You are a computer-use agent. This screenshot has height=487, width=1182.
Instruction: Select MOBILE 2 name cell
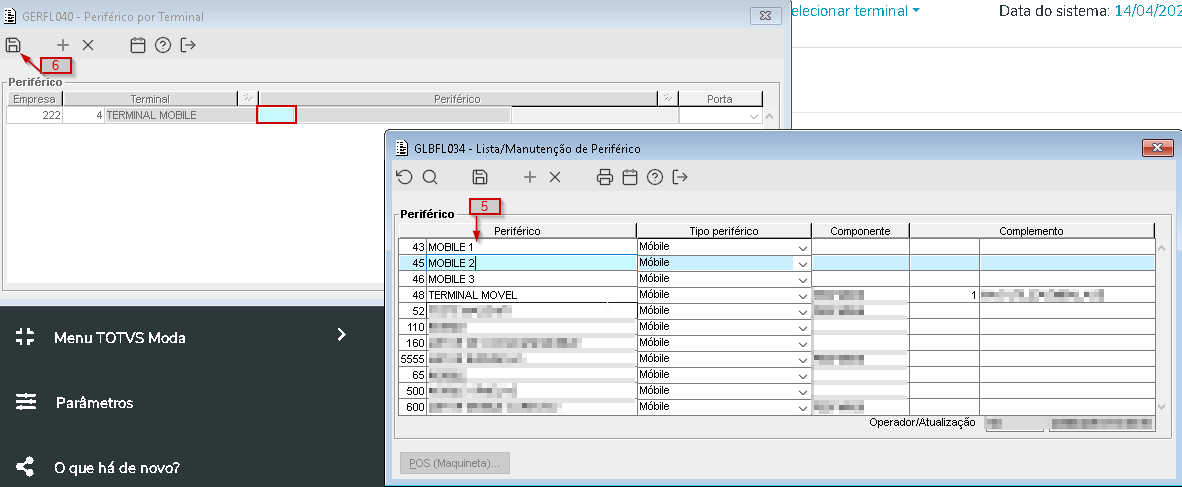pyautogui.click(x=531, y=262)
